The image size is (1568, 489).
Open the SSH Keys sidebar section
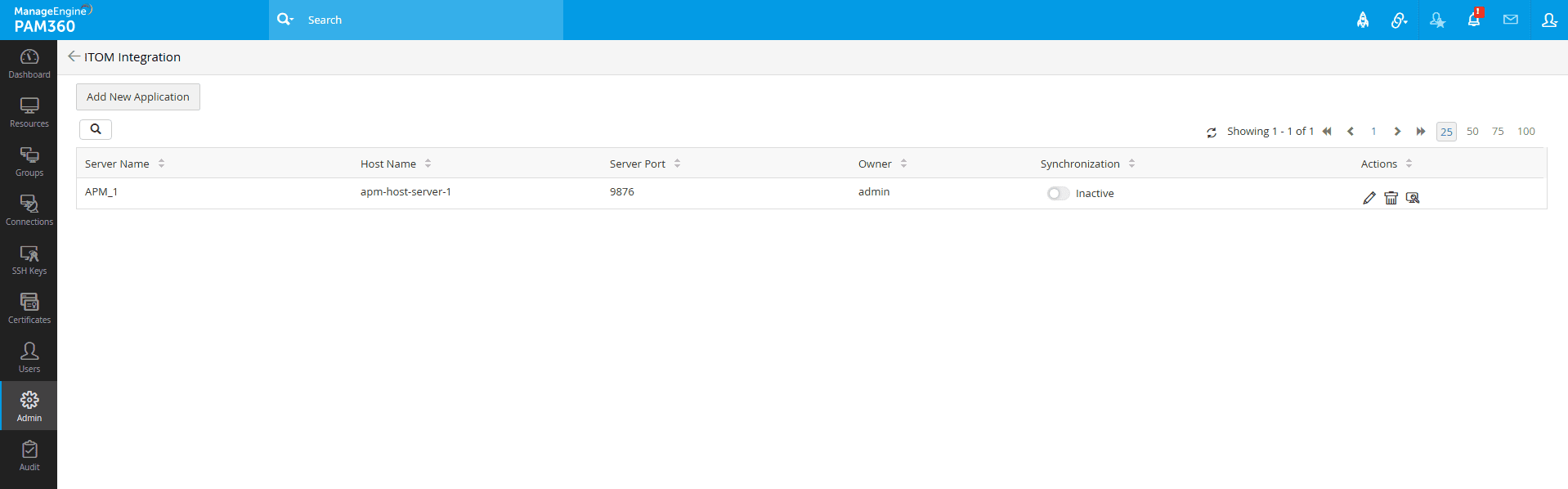[x=29, y=260]
